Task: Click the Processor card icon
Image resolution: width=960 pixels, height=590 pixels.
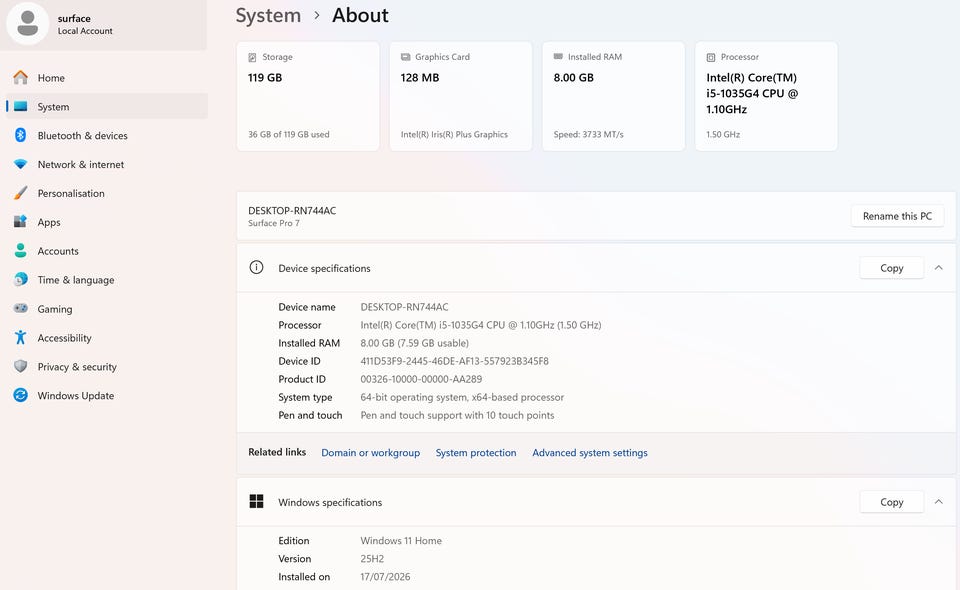Action: 711,57
